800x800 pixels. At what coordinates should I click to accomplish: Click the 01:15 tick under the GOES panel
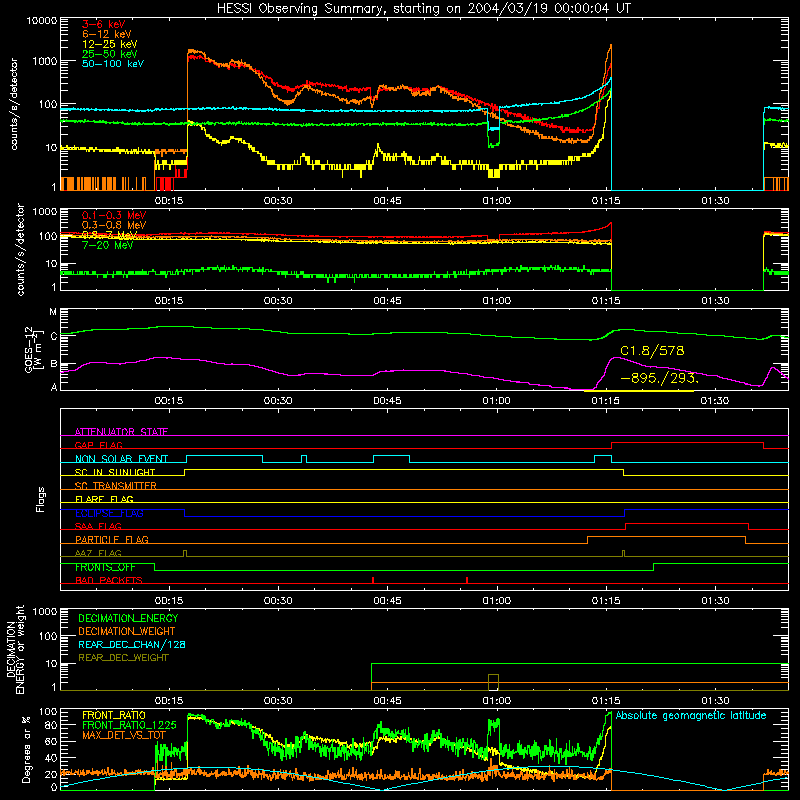tap(606, 401)
